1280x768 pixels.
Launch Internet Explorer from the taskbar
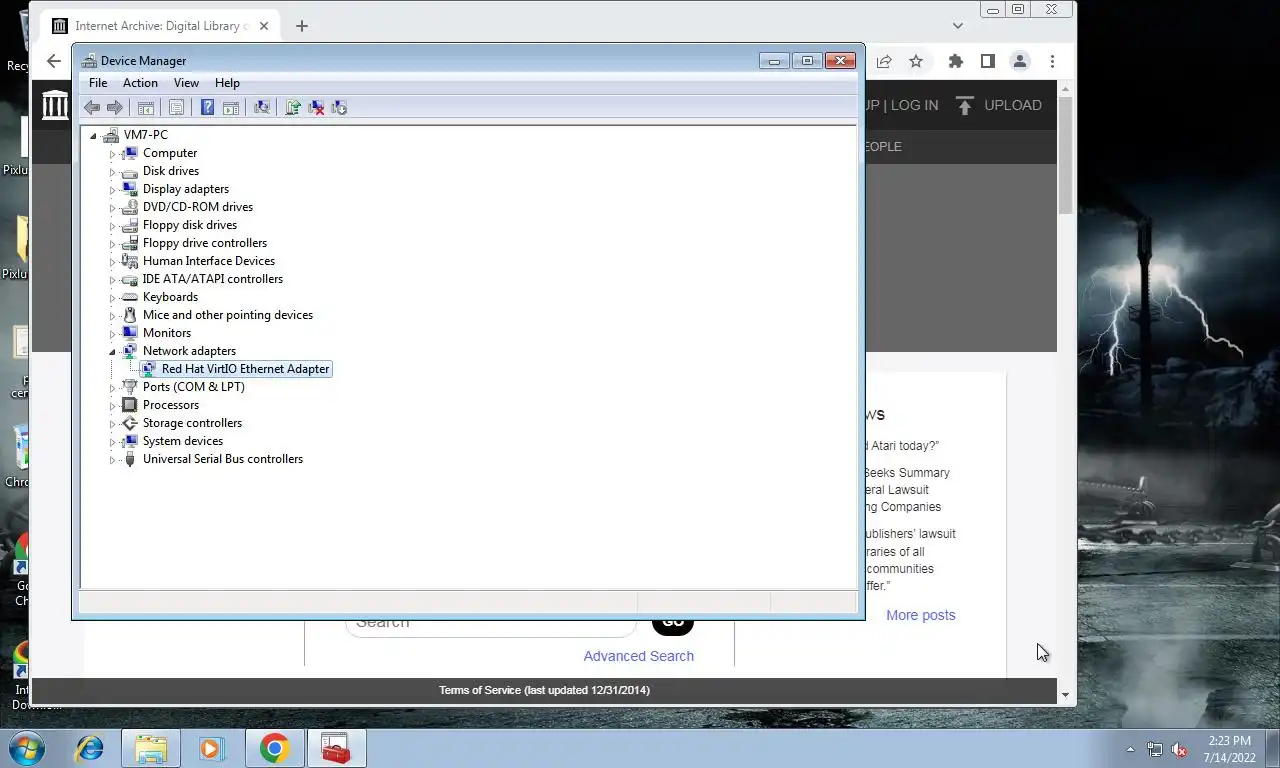tap(90, 748)
